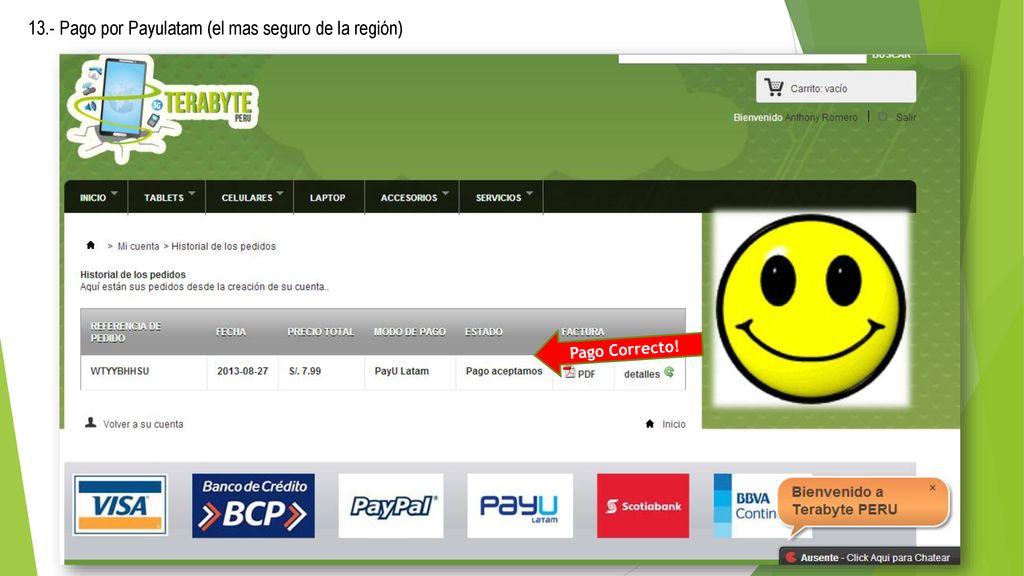Click the Salir logout icon
The width and height of the screenshot is (1024, 576).
[883, 117]
